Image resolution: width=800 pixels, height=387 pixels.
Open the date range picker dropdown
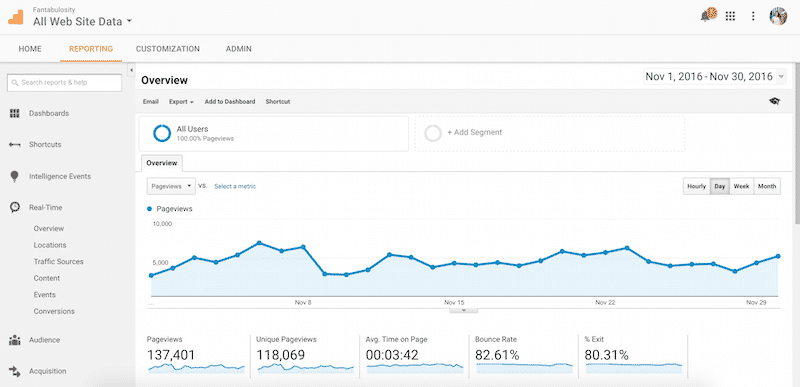pos(715,77)
